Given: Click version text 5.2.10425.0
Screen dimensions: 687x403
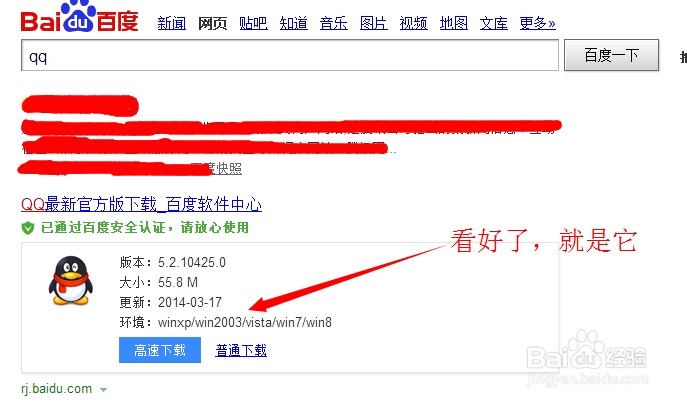Looking at the screenshot, I should [x=192, y=262].
